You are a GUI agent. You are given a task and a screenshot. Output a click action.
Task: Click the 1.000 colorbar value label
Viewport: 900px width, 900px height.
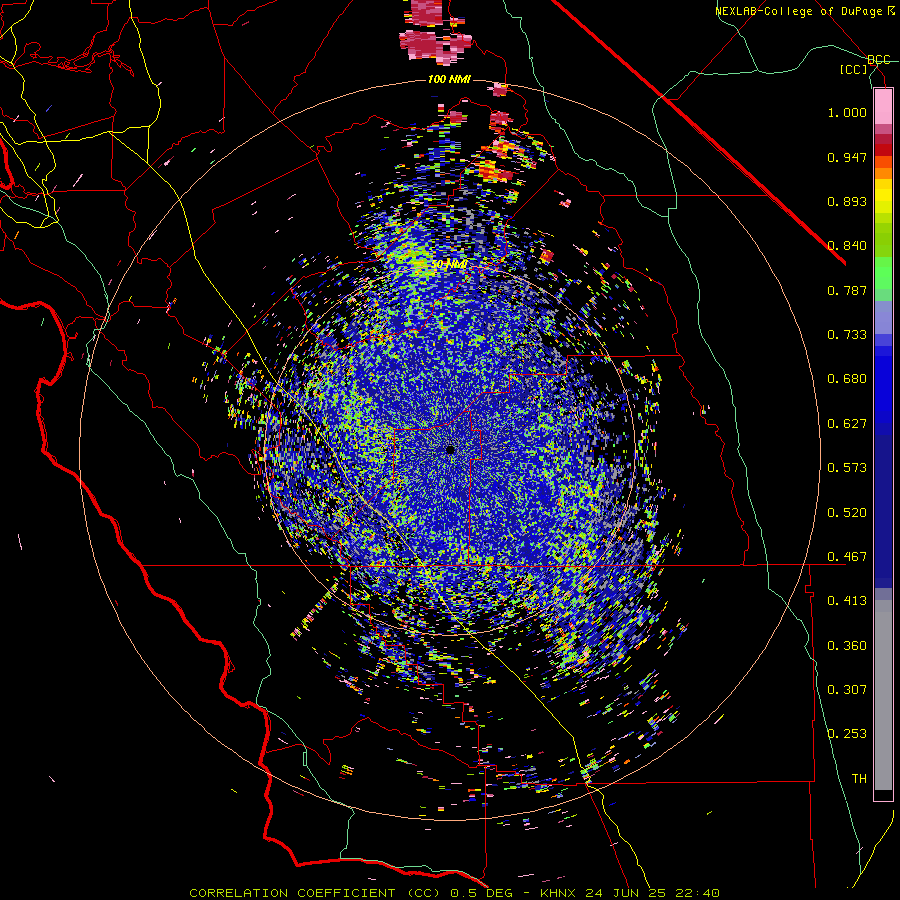tap(847, 112)
